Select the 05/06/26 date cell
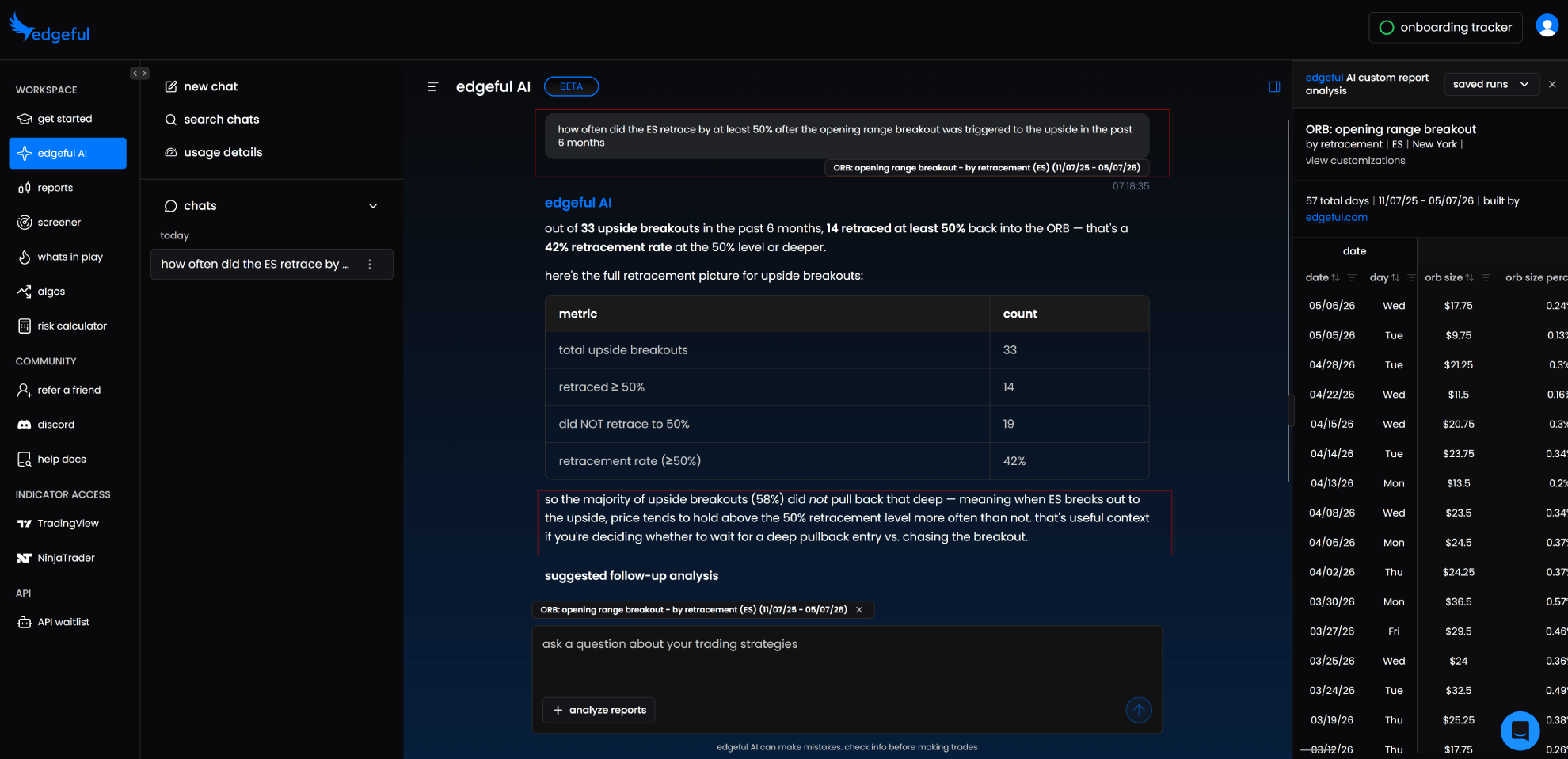The image size is (1568, 759). (1332, 306)
